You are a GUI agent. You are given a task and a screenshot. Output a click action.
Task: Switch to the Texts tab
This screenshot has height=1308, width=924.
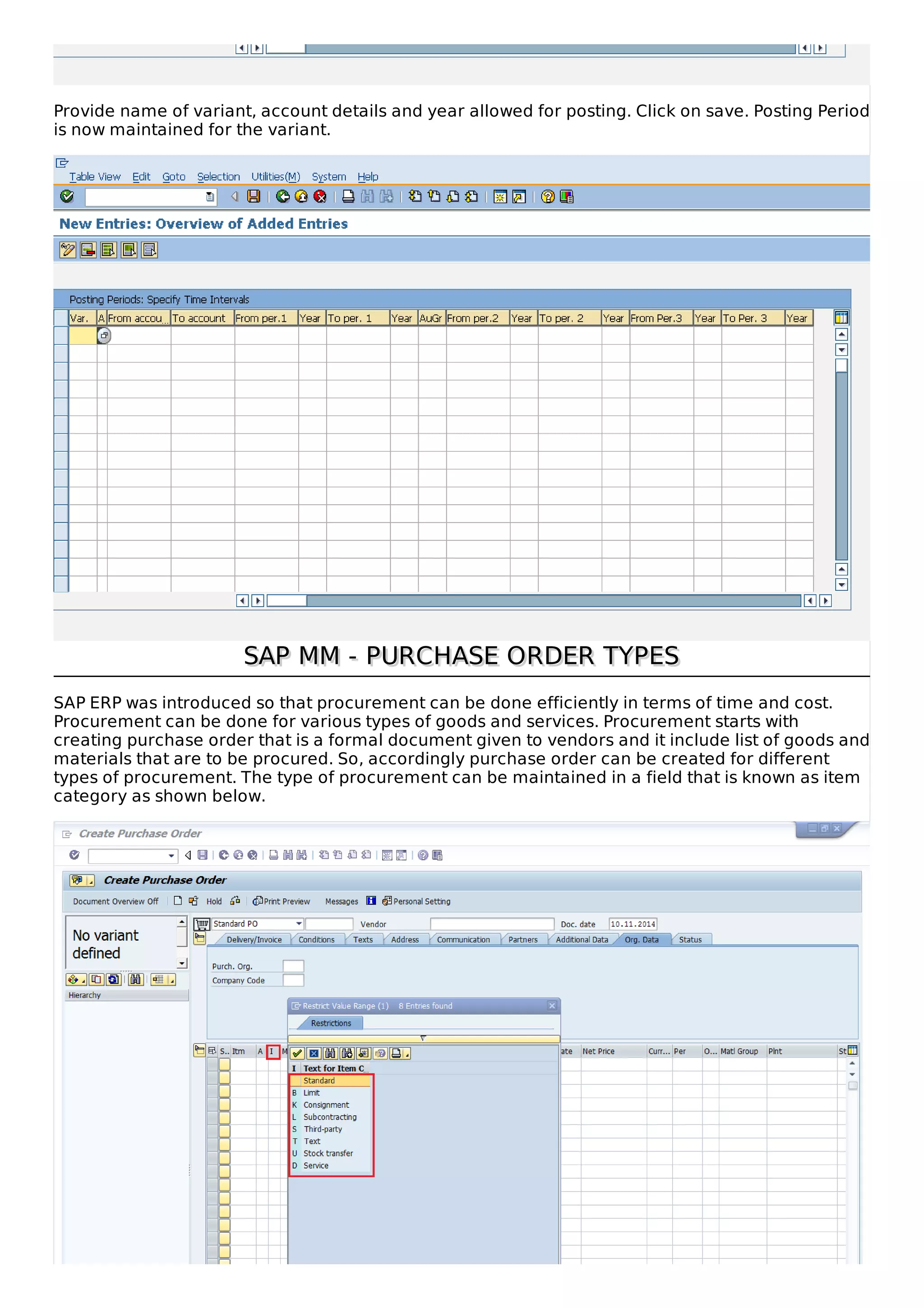click(363, 939)
